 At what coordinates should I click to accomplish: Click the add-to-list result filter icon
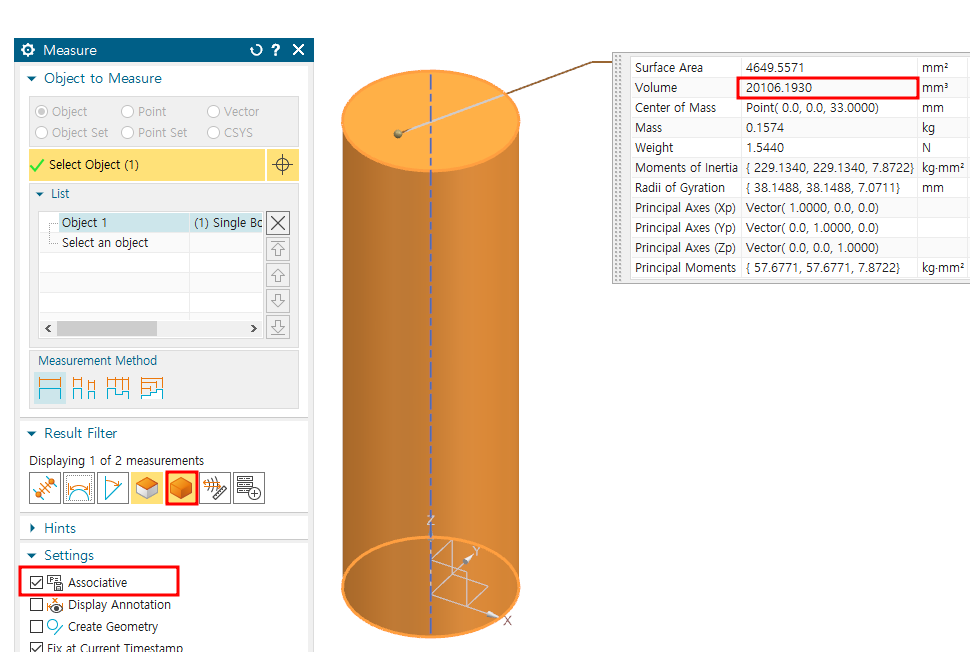click(x=249, y=488)
